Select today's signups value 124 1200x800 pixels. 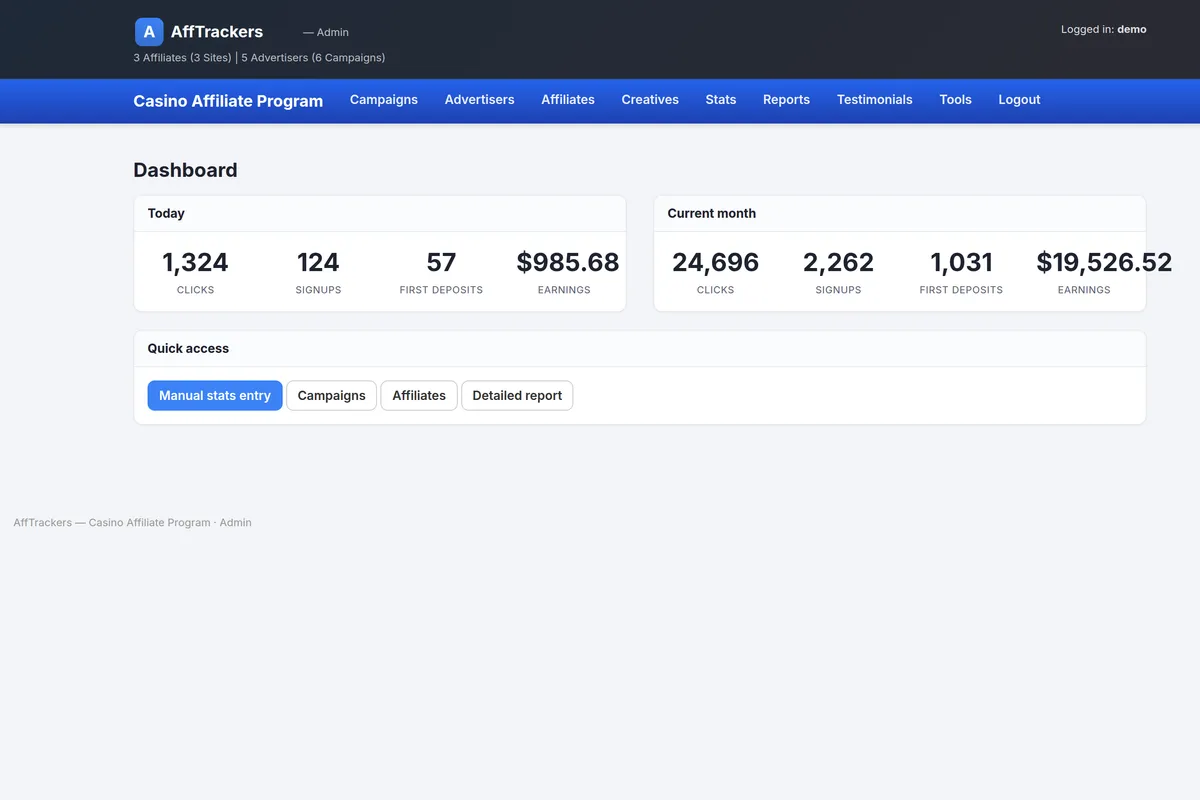coord(318,262)
